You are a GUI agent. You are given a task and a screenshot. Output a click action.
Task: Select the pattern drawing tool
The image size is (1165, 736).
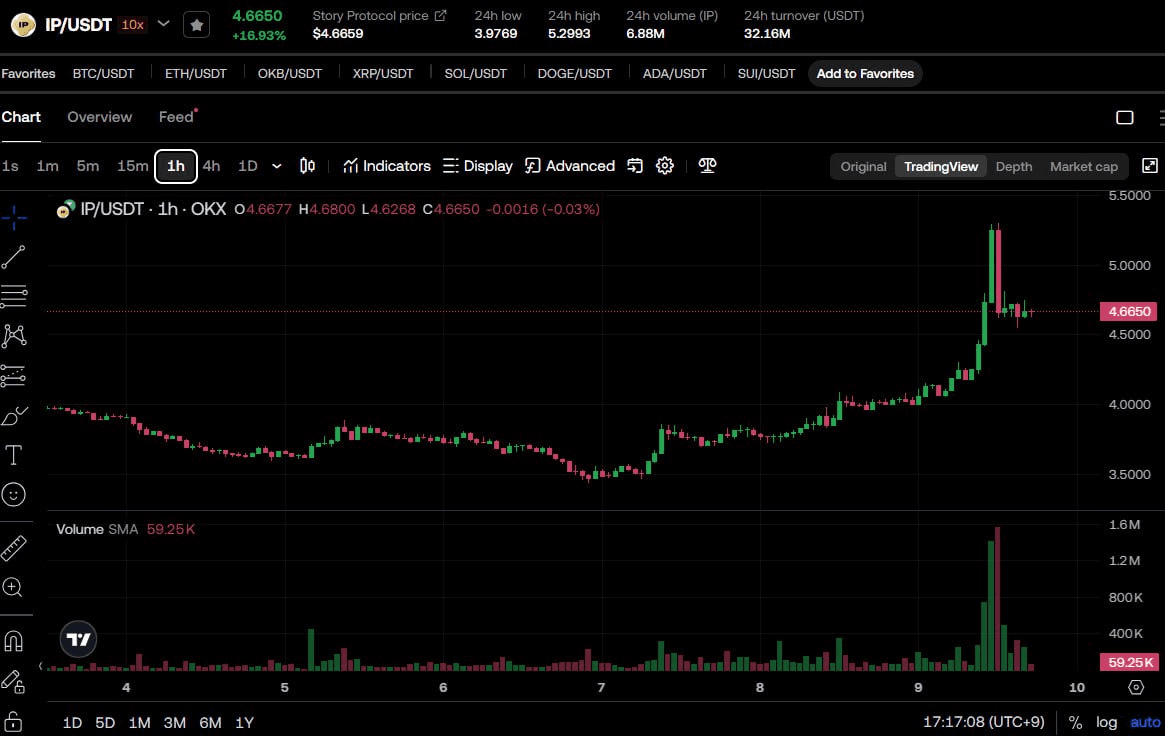(14, 336)
